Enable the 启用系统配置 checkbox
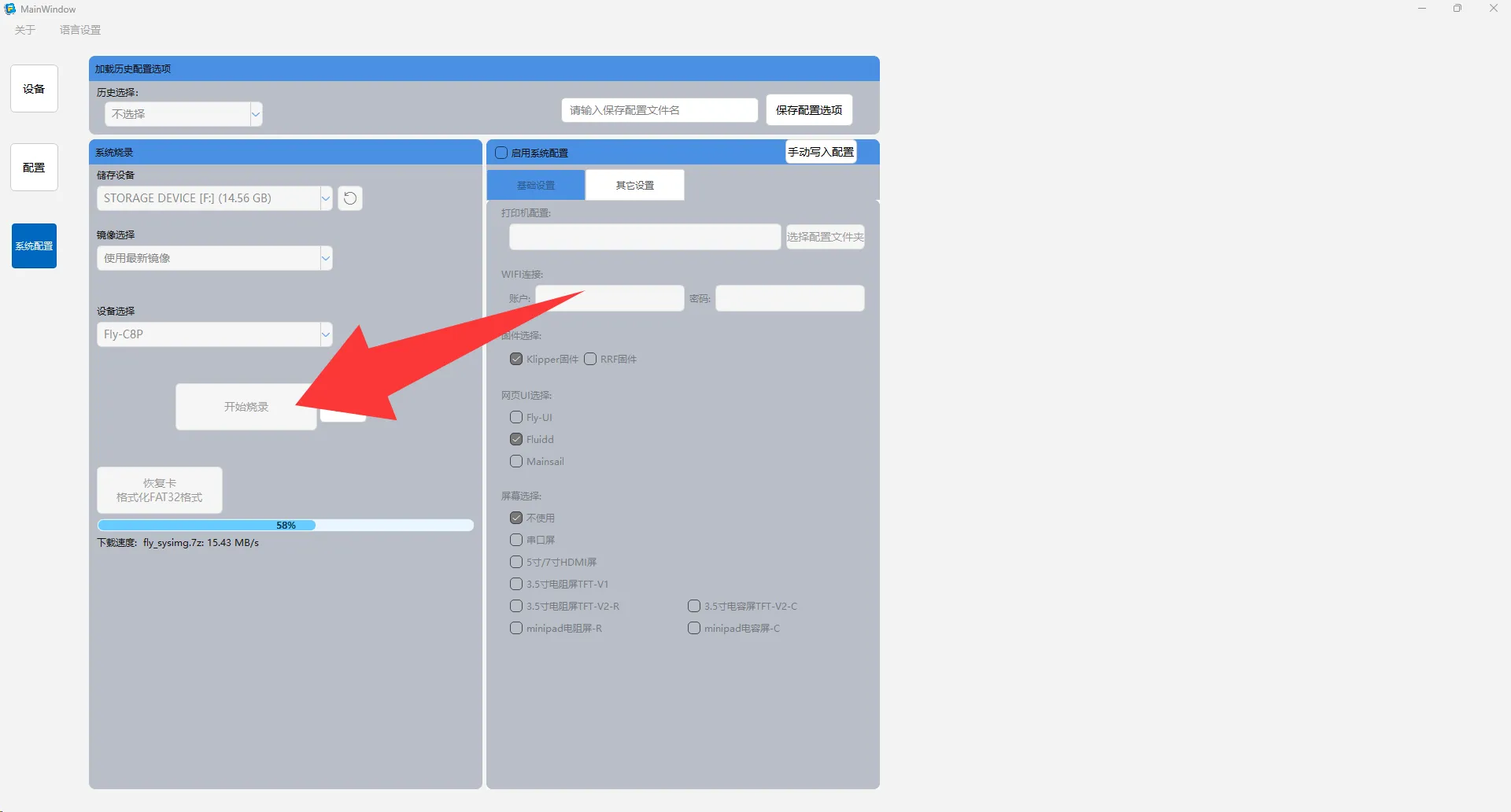The width and height of the screenshot is (1511, 812). 501,153
